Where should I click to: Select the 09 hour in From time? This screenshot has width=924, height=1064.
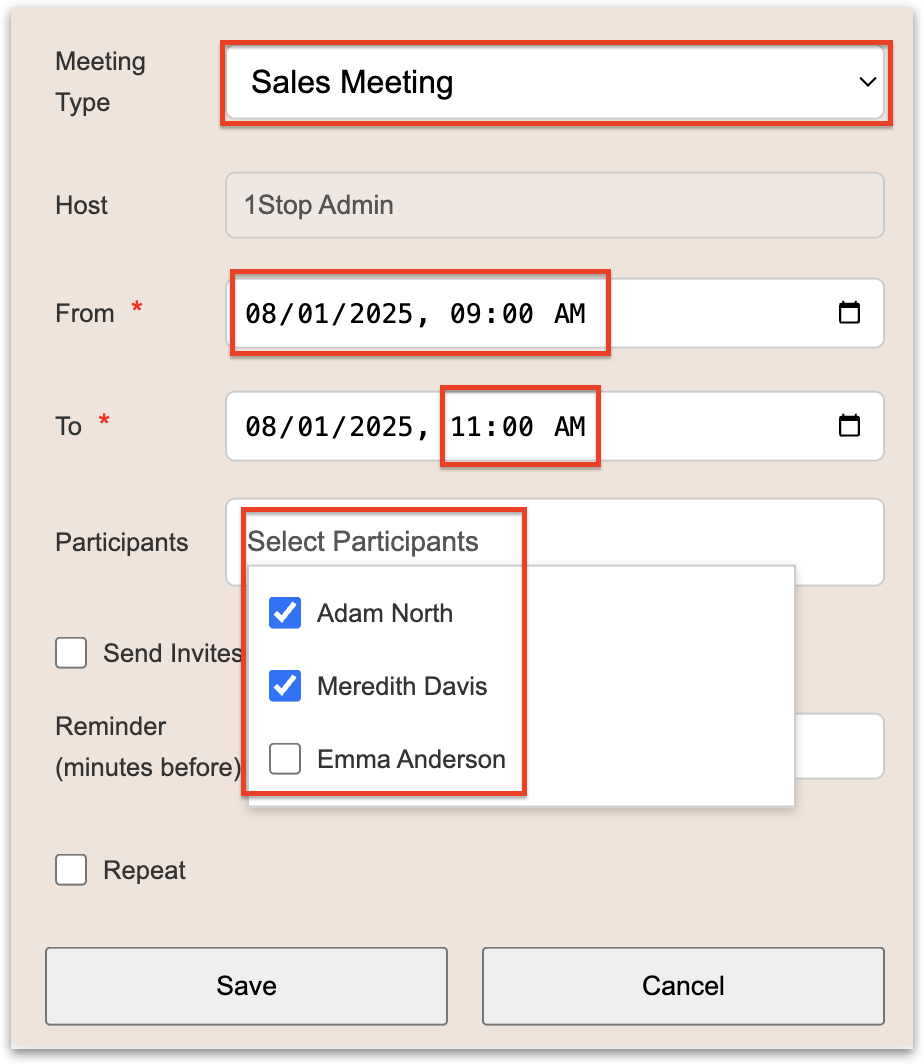465,314
